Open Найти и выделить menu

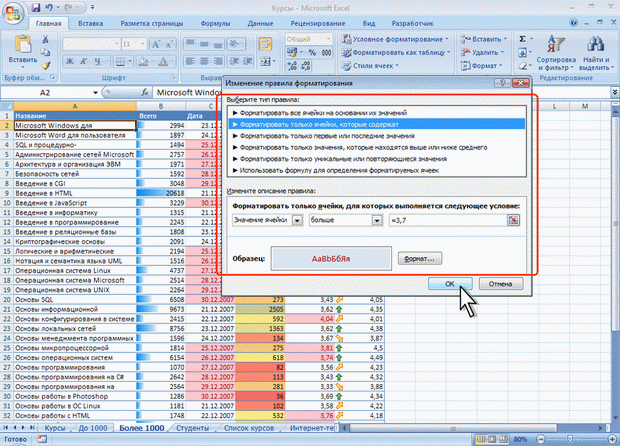tap(595, 53)
